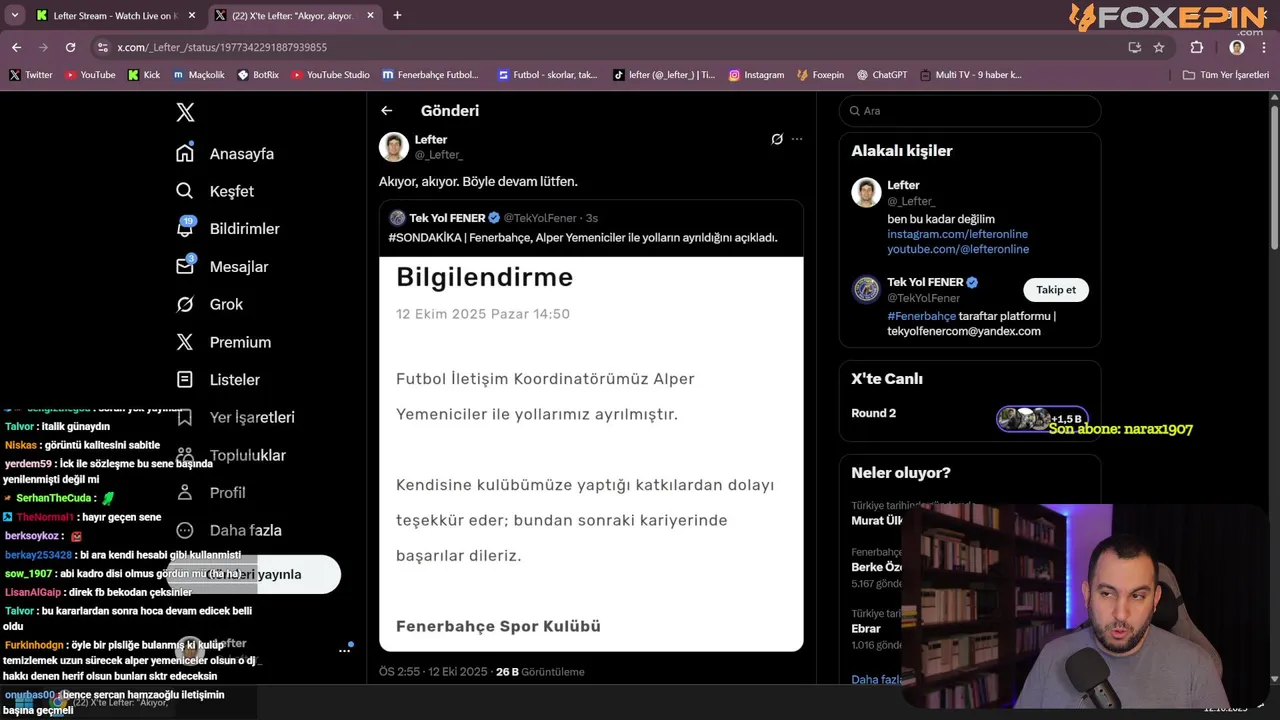
Task: Click the address bar URL
Action: tap(222, 47)
